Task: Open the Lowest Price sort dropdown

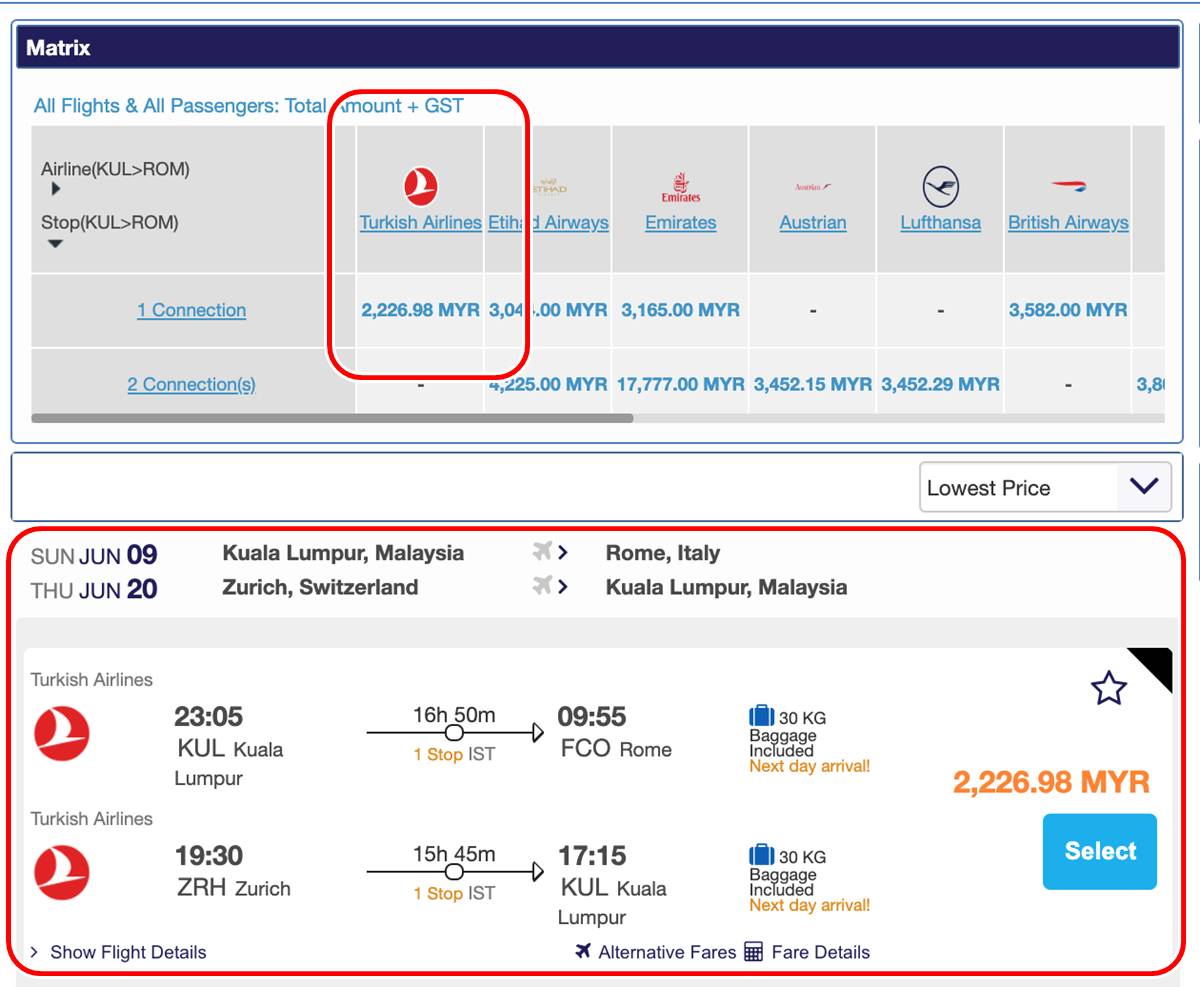Action: pyautogui.click(x=1045, y=488)
